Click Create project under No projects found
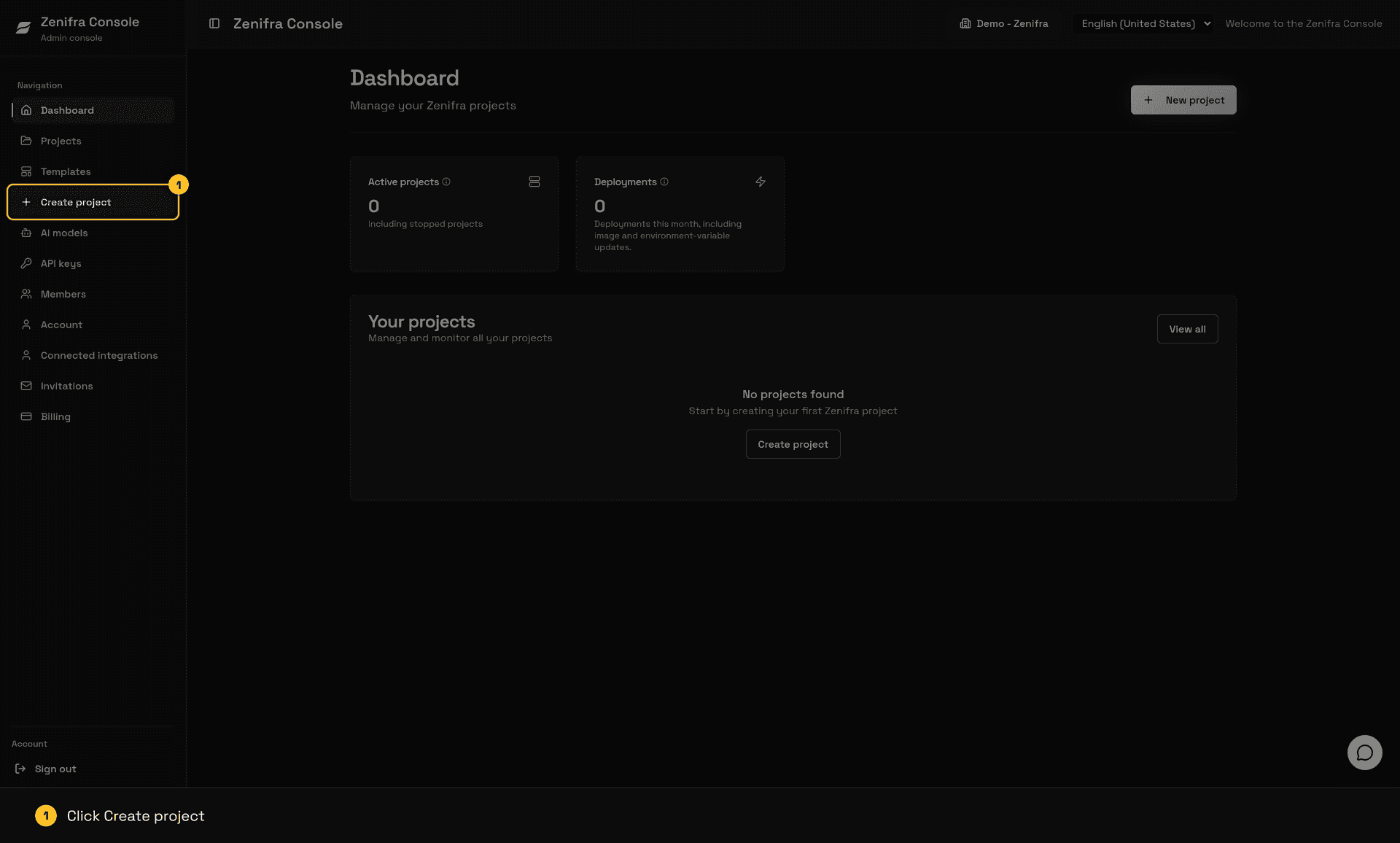The image size is (1400, 843). [793, 444]
